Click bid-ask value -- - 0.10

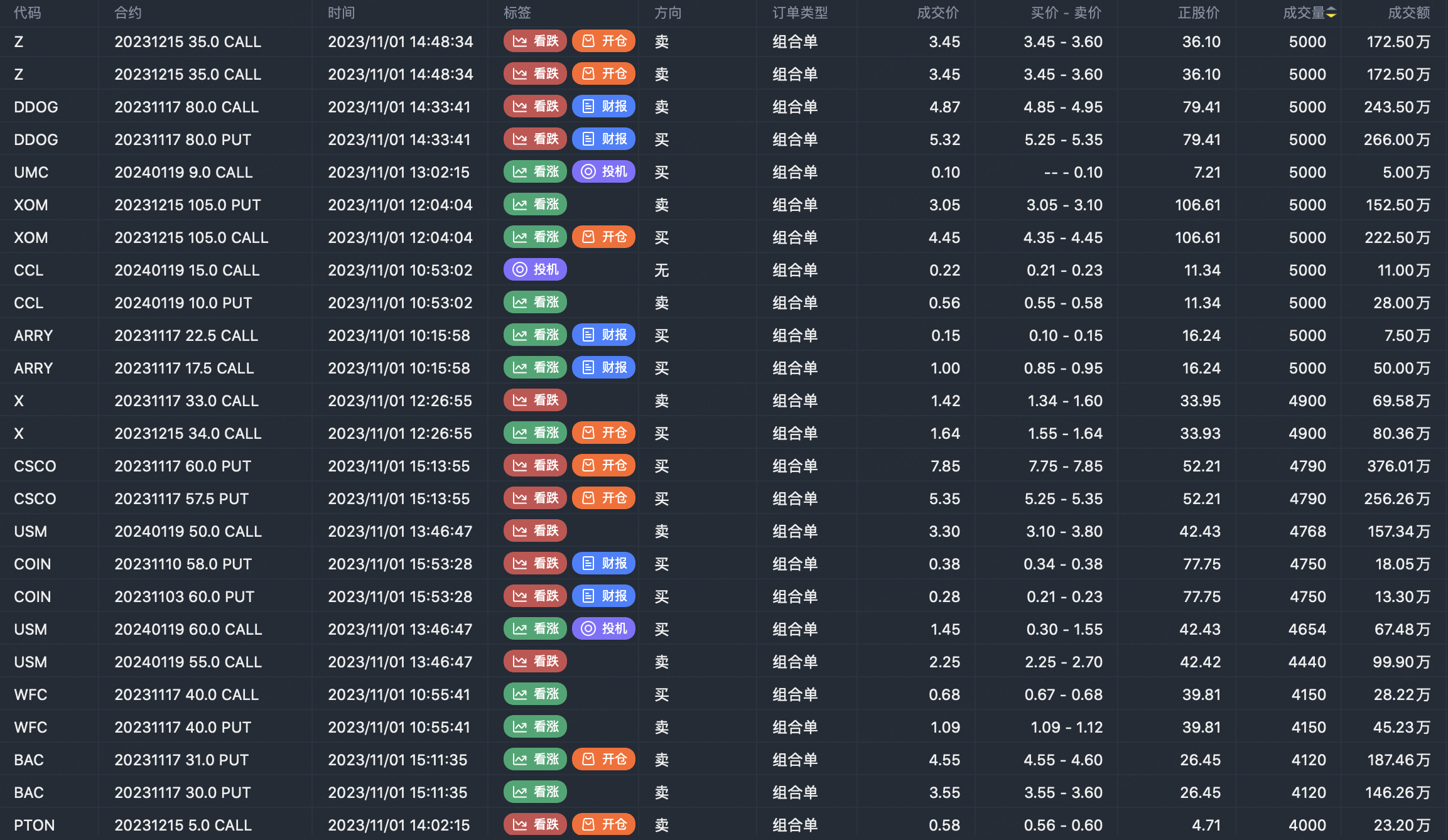click(1073, 172)
